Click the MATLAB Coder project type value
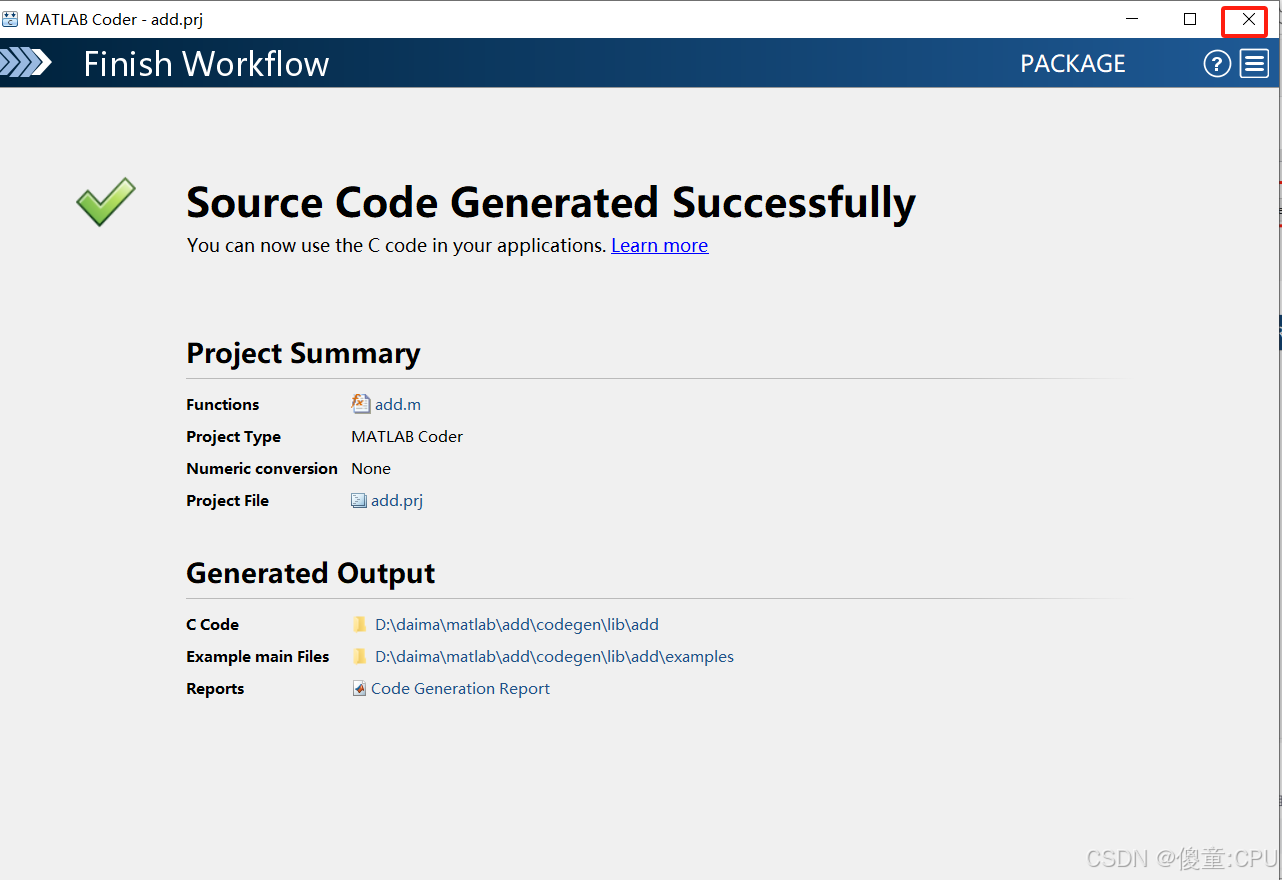 (407, 437)
